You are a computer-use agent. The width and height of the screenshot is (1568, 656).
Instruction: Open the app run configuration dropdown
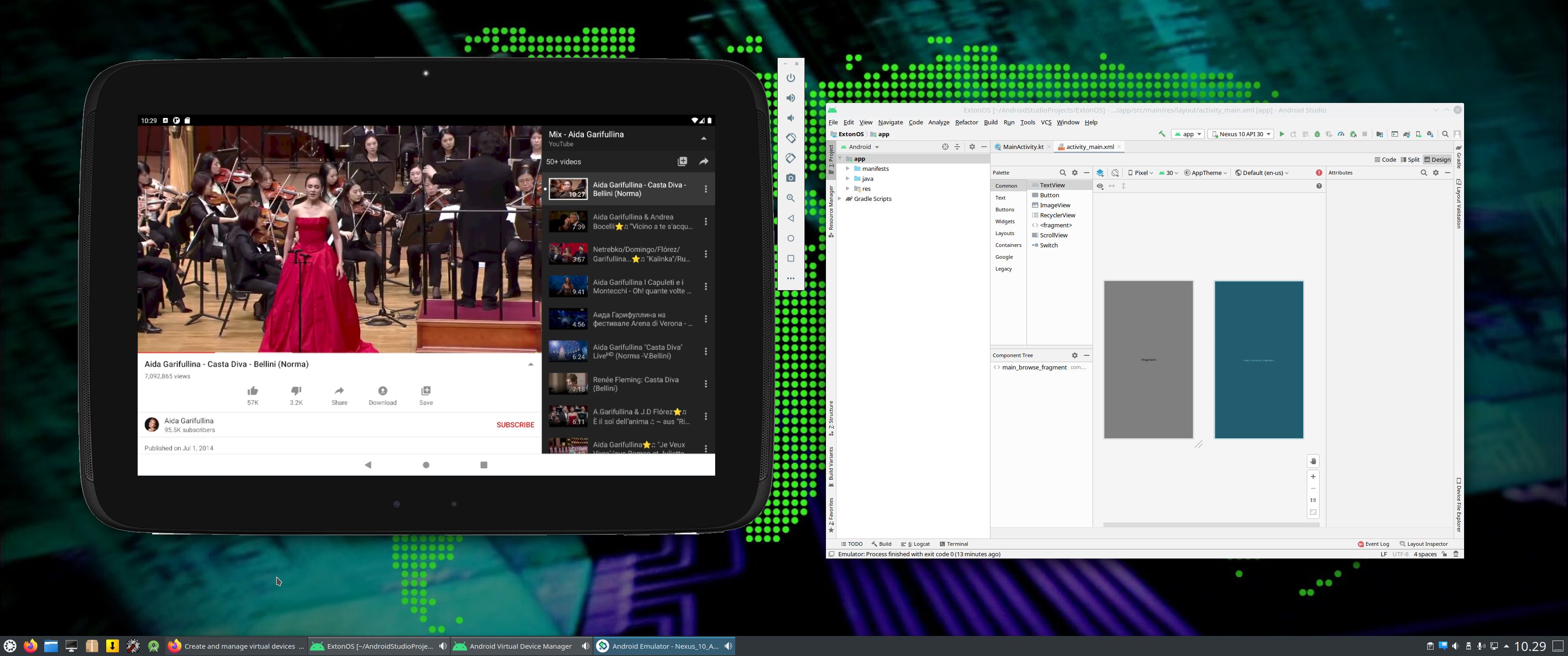pos(1187,134)
